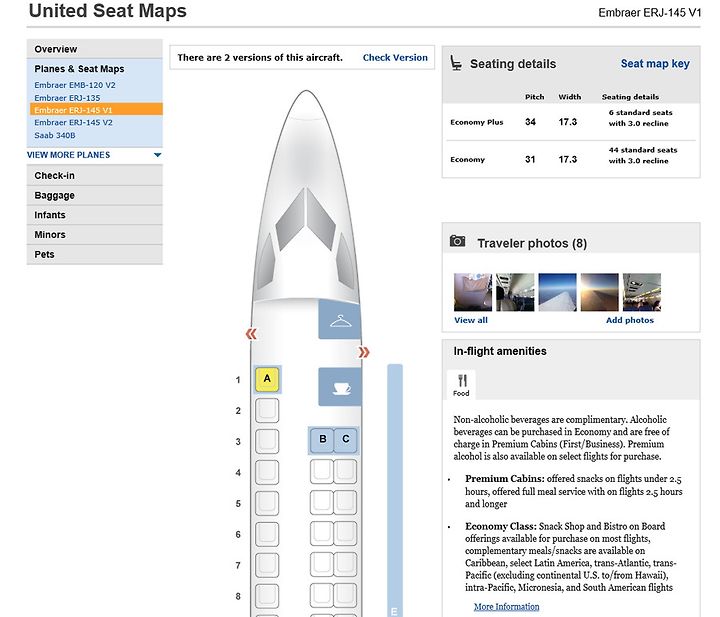Screen dimensions: 720x617
Task: Click the blue vertical bar beside seat map
Action: (x=395, y=490)
